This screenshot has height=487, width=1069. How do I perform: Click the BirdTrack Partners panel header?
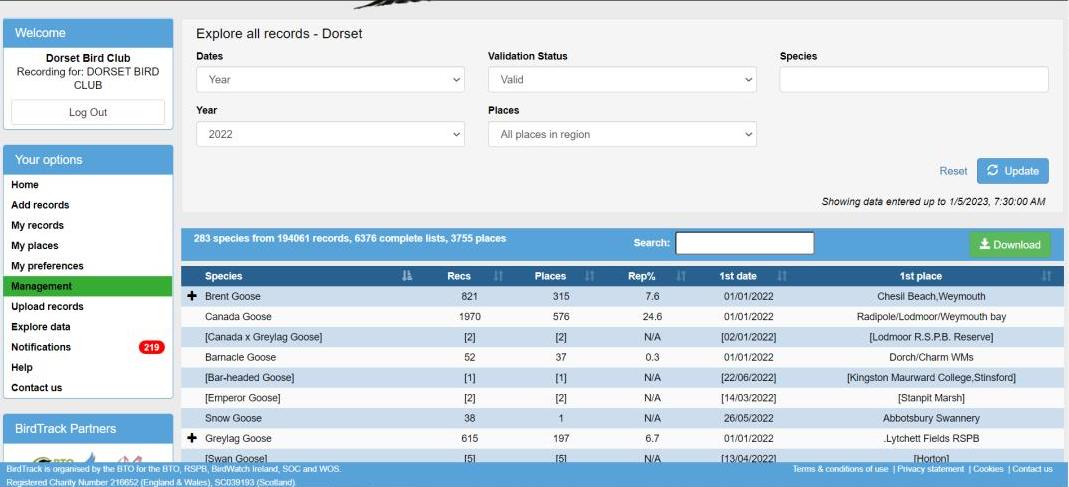(88, 429)
